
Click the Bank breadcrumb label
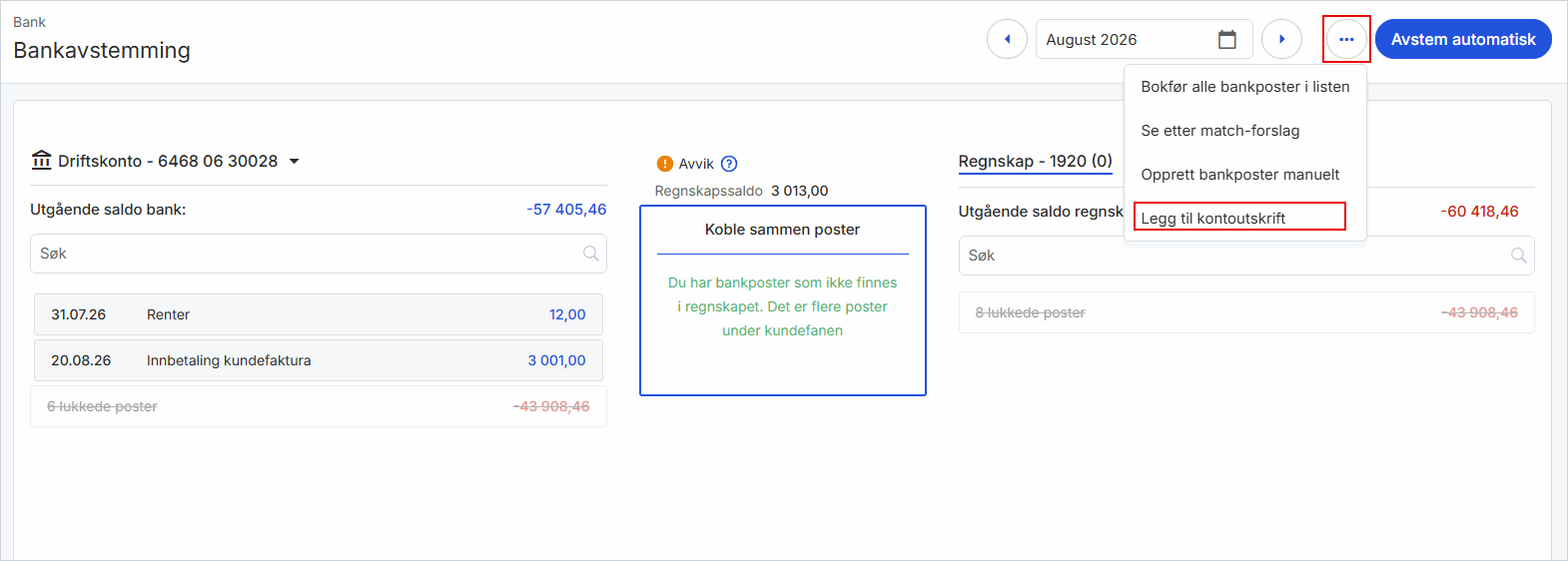(29, 22)
